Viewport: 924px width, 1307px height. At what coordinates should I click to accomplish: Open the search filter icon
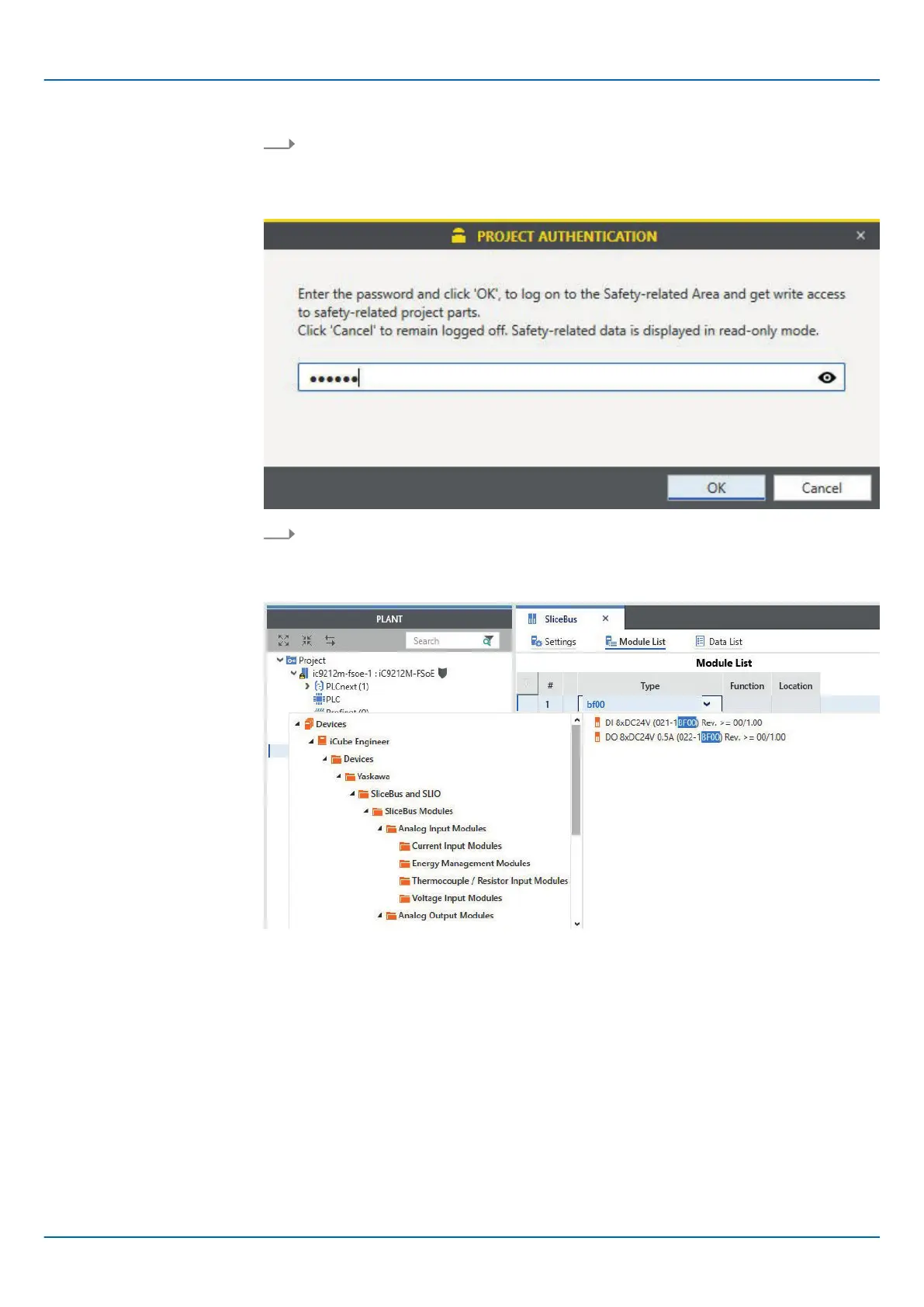pos(488,640)
